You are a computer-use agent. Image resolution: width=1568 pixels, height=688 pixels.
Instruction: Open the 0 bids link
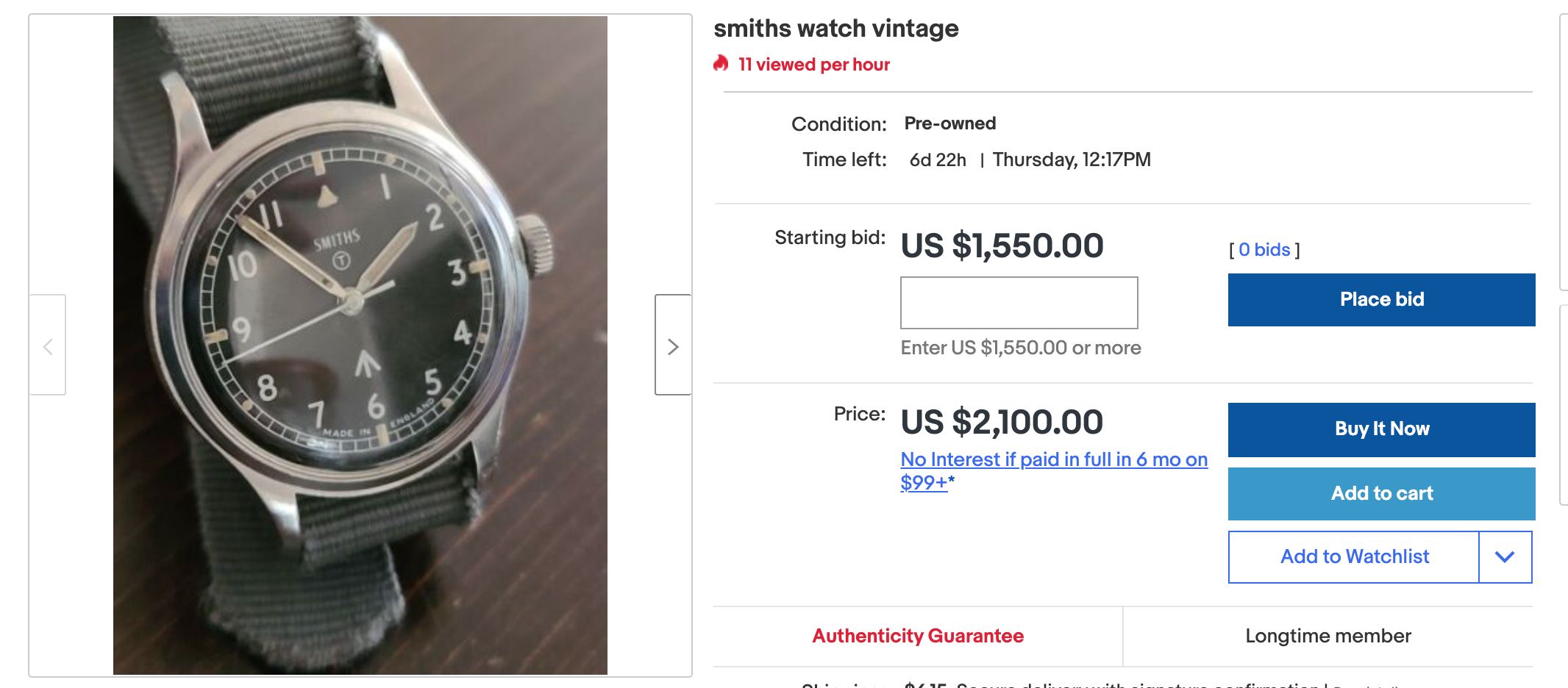pos(1264,250)
